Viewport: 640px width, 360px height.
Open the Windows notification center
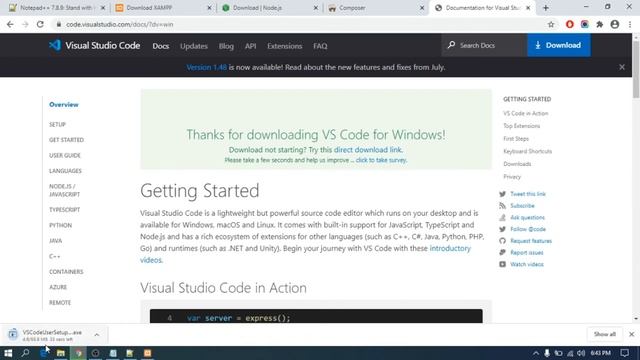(x=624, y=353)
